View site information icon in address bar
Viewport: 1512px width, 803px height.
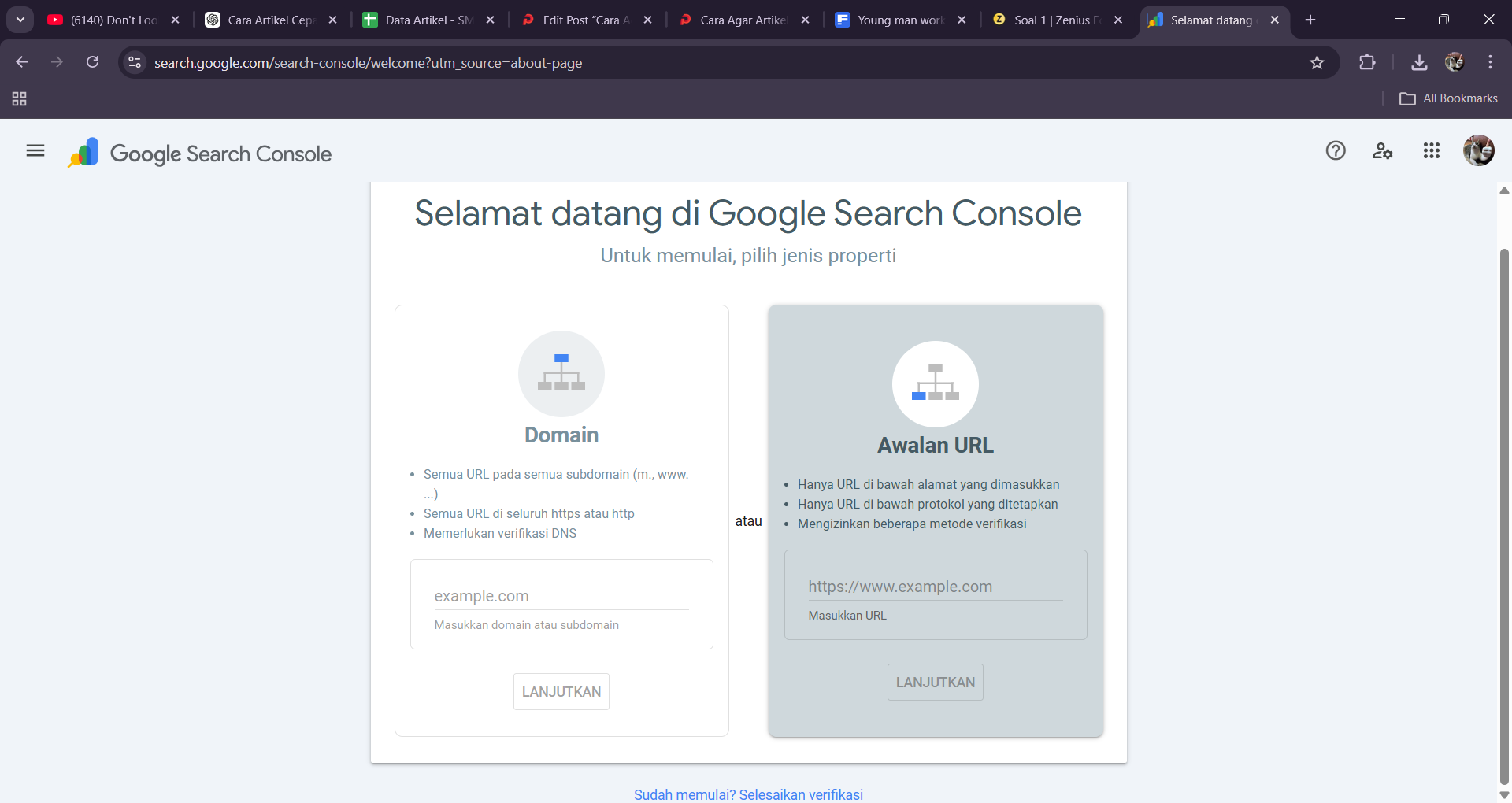click(135, 62)
